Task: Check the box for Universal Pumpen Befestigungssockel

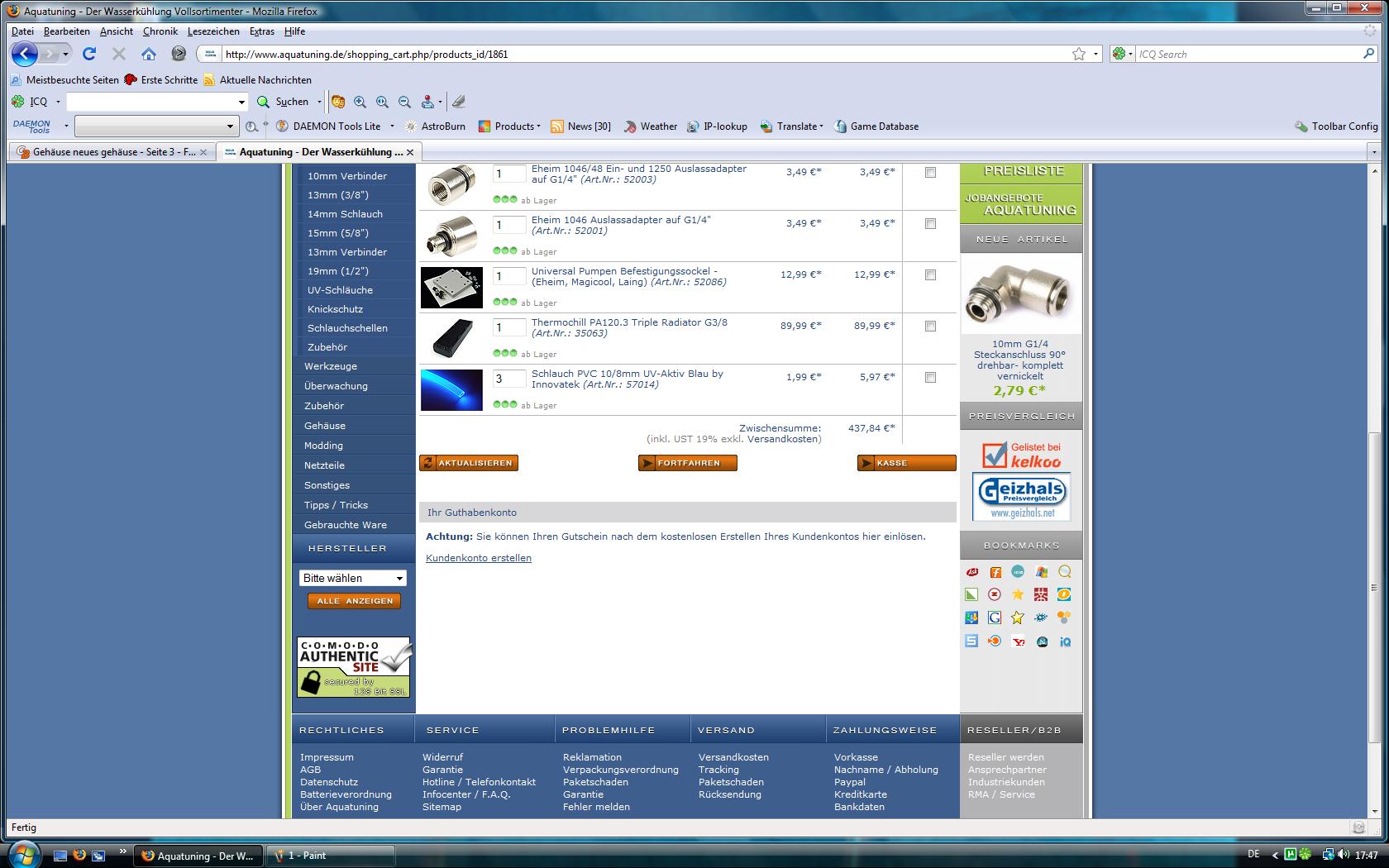Action: [930, 275]
